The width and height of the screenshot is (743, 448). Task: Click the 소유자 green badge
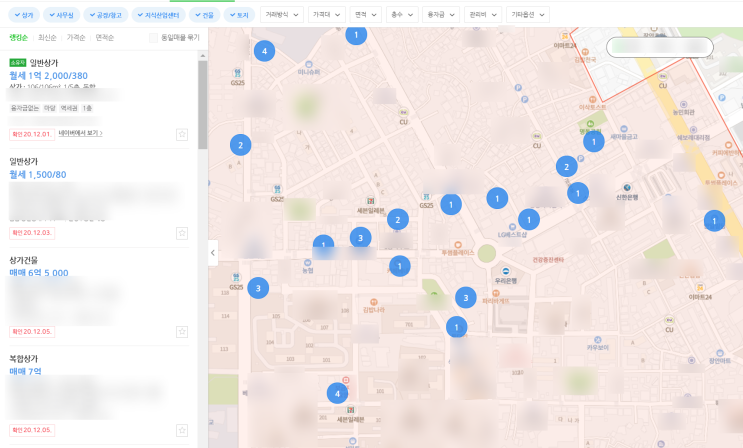18,63
